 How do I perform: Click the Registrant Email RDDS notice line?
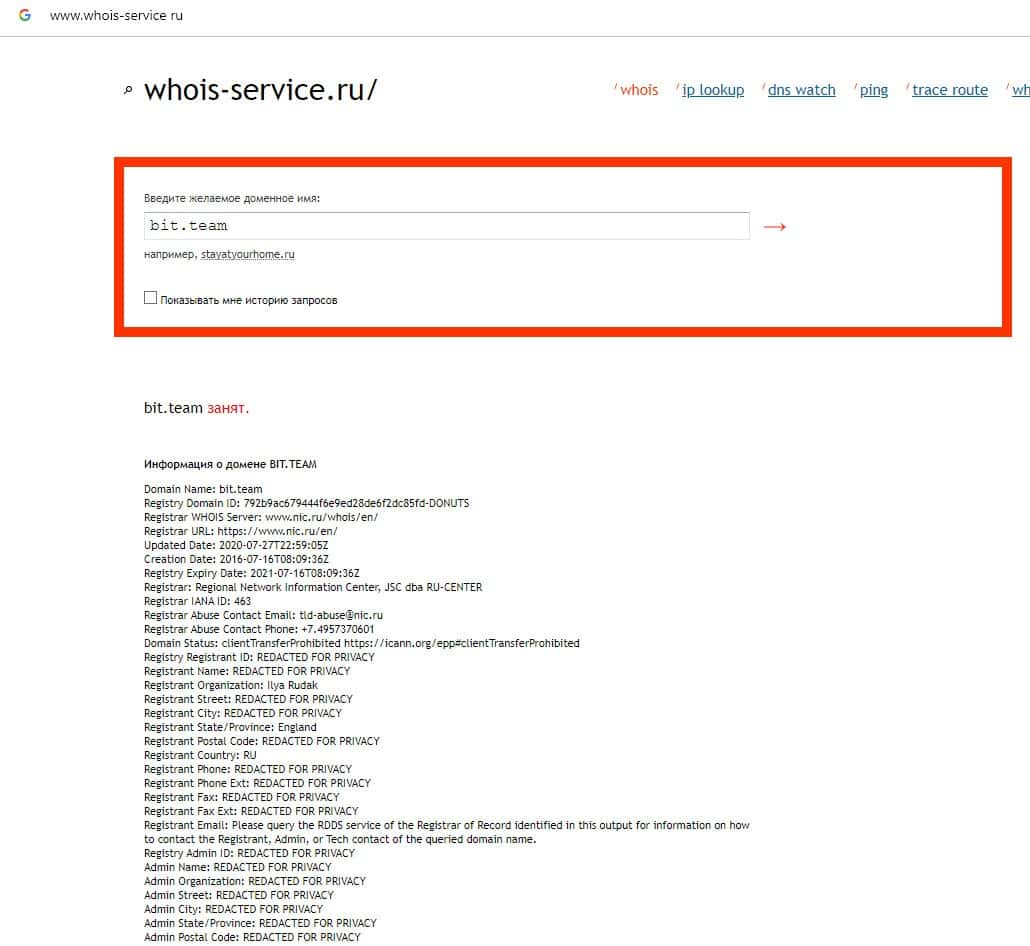447,832
